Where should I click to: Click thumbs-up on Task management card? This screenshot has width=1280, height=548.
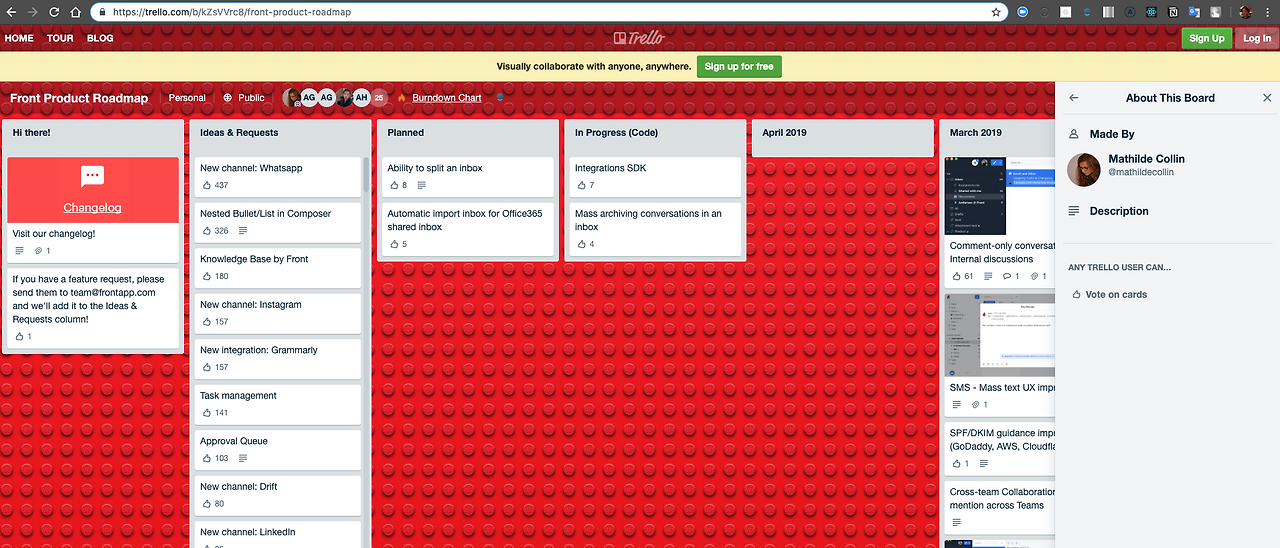coord(207,413)
